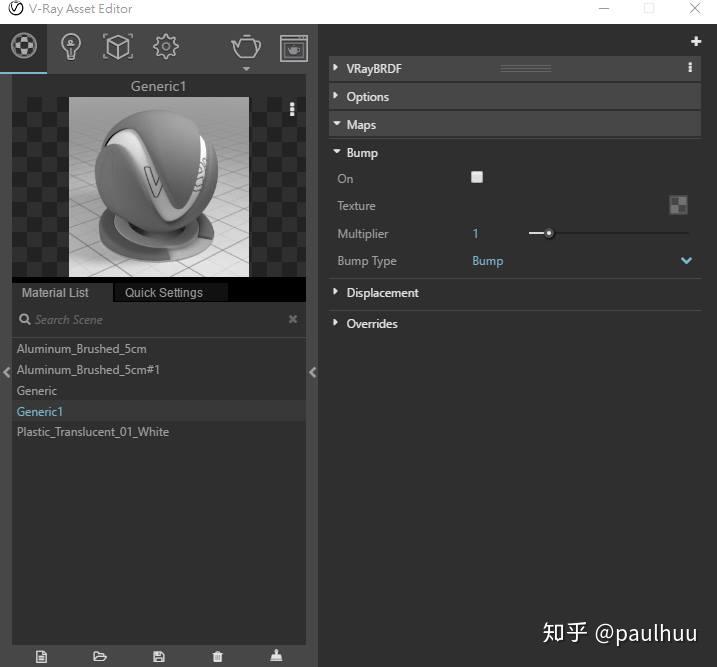Open VRayBRDF three-dot options menu

point(690,68)
